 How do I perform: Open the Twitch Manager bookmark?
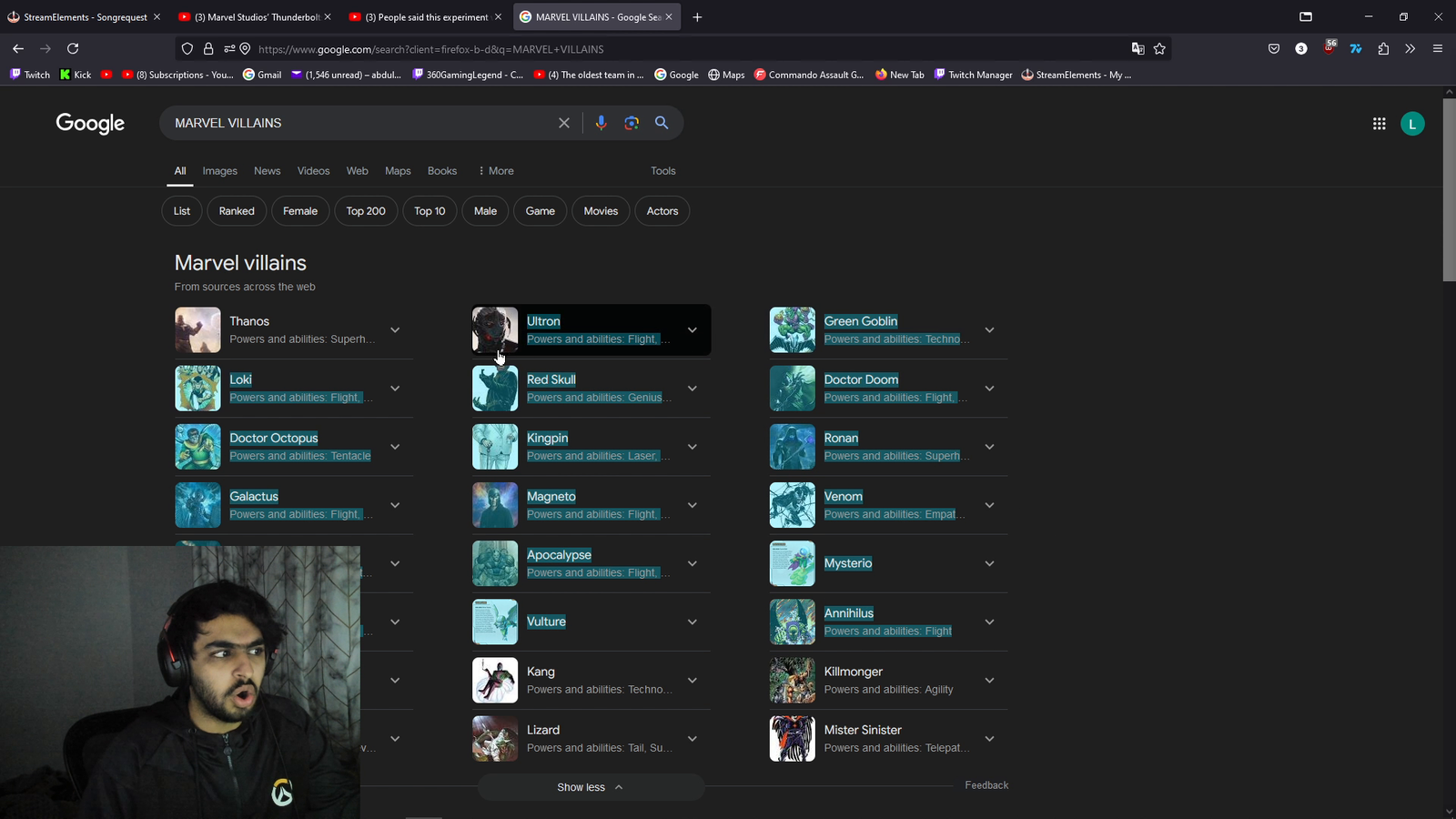pos(973,75)
